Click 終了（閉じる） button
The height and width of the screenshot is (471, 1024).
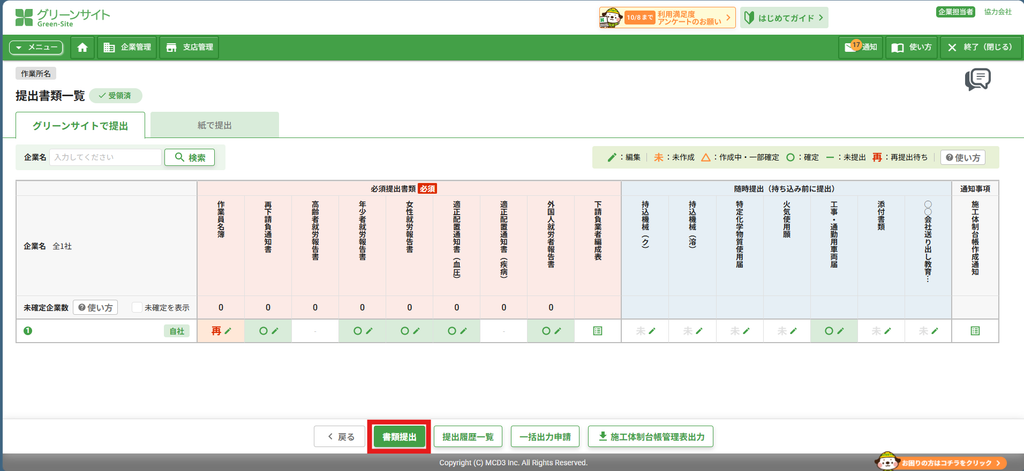(980, 48)
